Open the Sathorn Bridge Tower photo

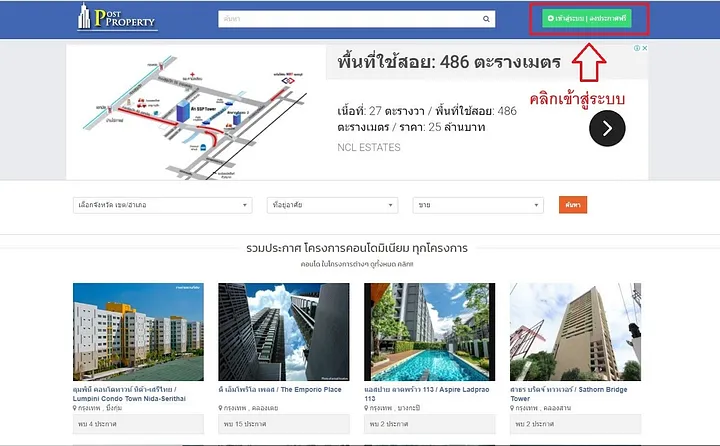click(x=575, y=332)
